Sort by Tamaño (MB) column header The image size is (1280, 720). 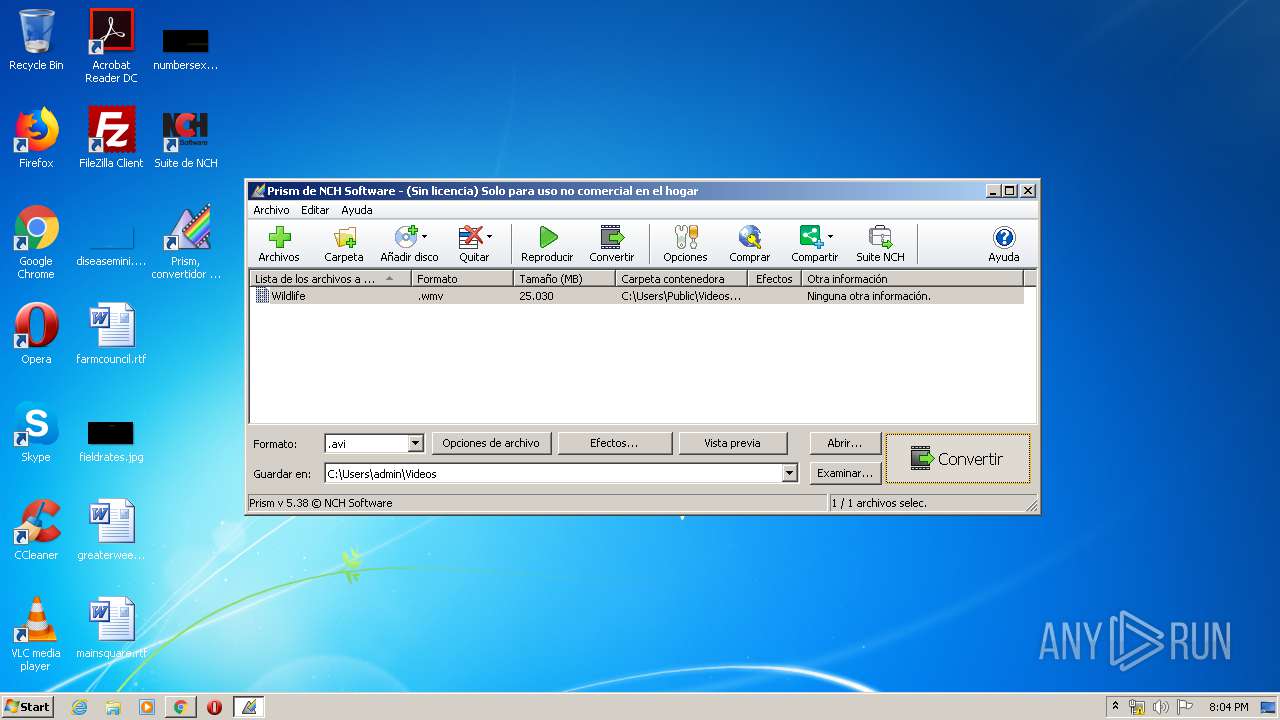click(564, 279)
